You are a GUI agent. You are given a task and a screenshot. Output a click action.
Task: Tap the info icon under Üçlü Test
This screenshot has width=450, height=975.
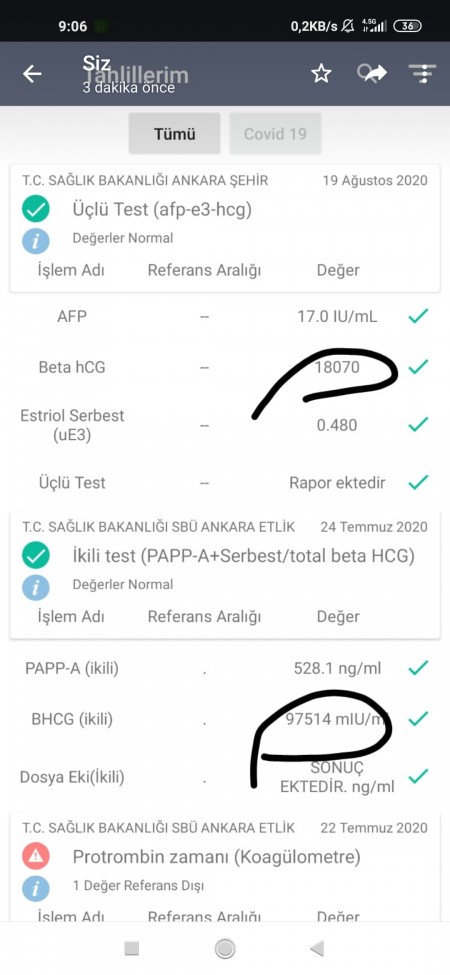(x=35, y=240)
